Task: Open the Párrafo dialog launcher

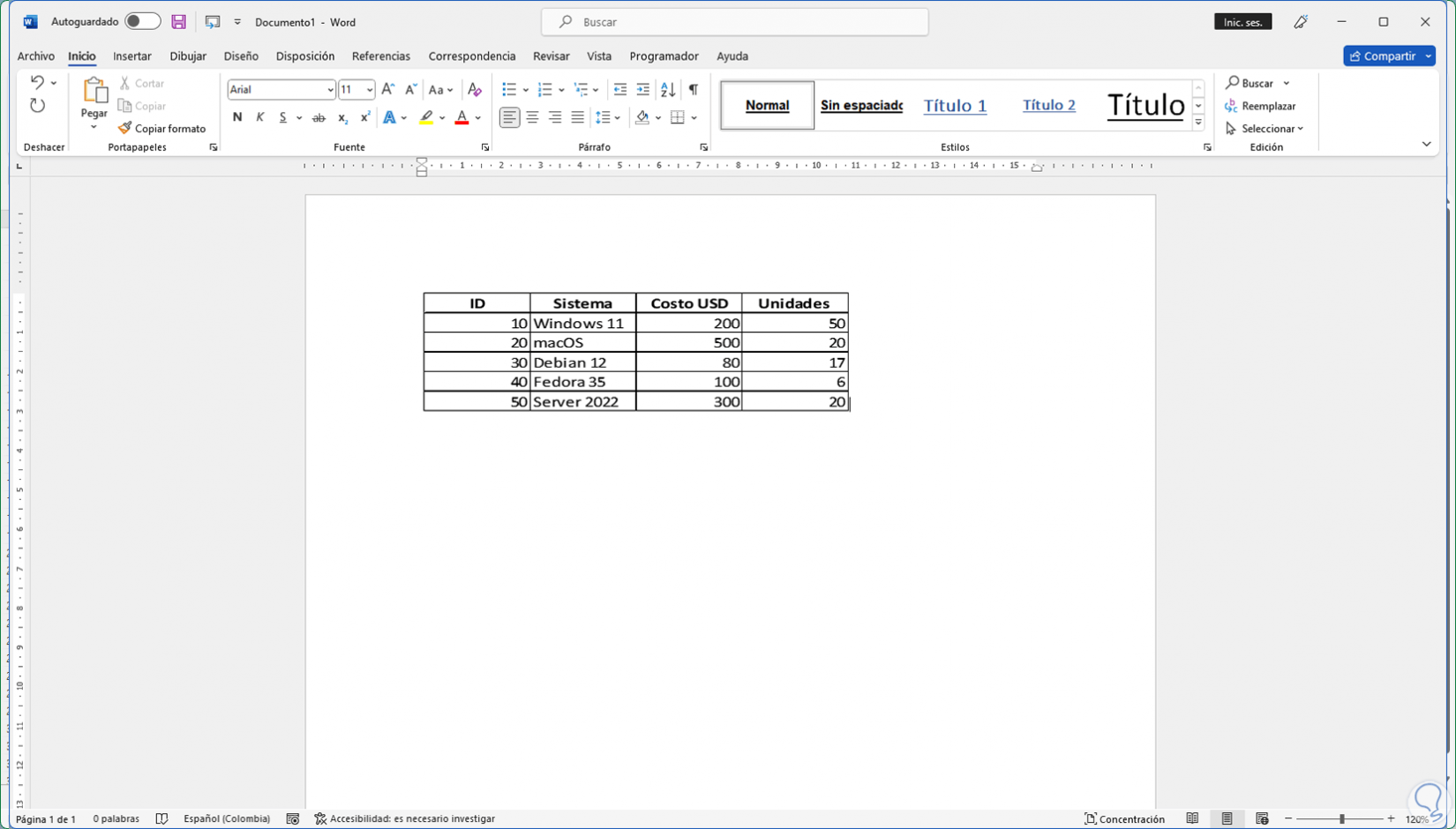Action: tap(704, 147)
